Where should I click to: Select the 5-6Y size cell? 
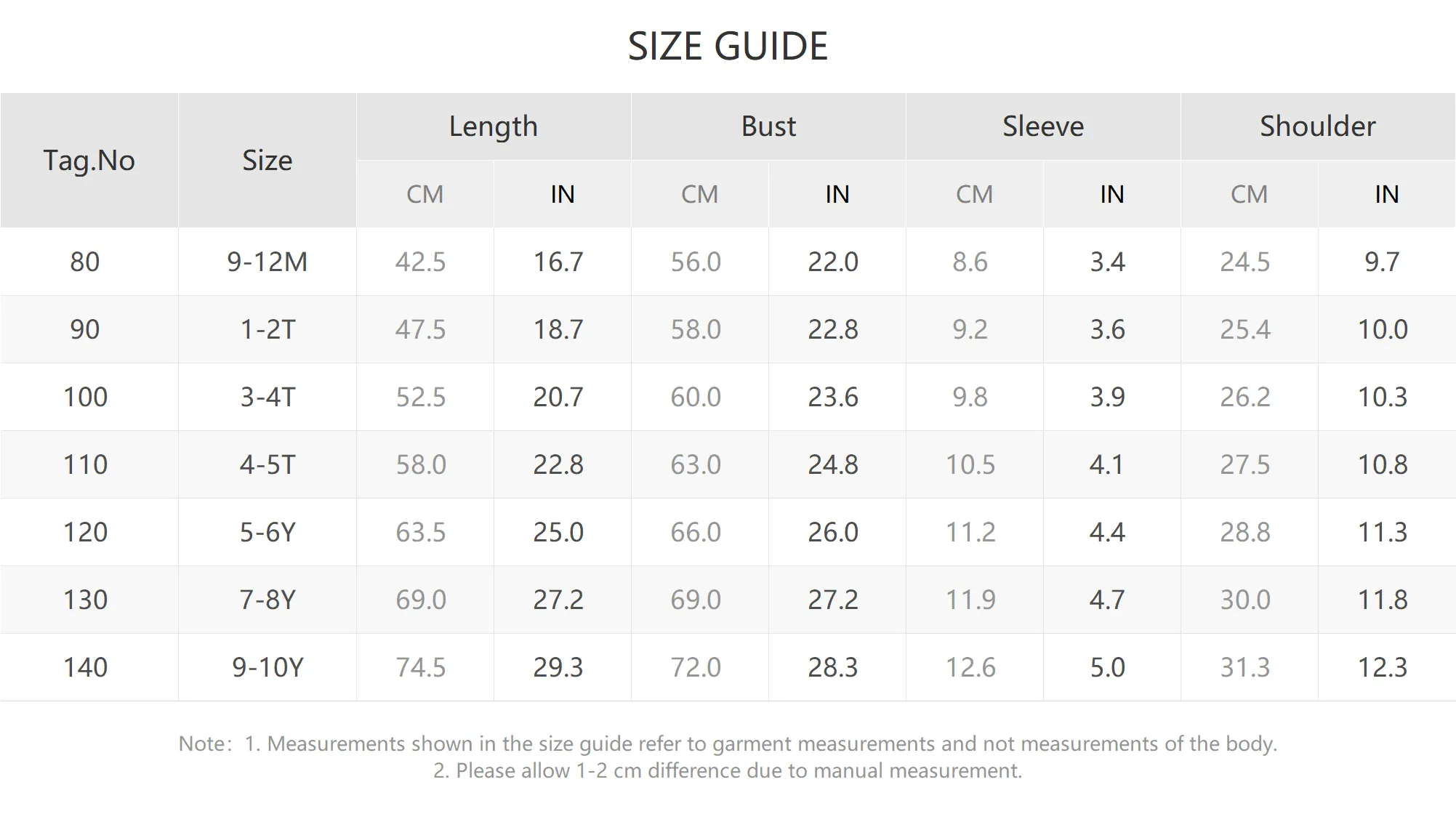[x=267, y=532]
